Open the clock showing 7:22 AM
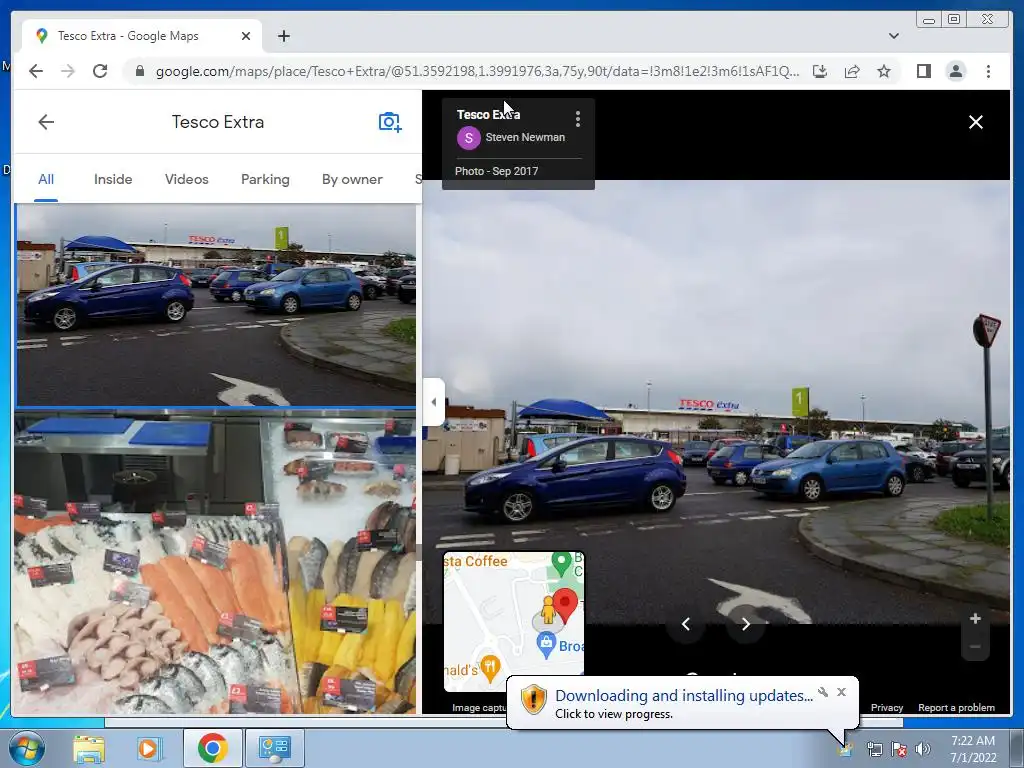This screenshot has width=1024, height=768. [x=973, y=748]
